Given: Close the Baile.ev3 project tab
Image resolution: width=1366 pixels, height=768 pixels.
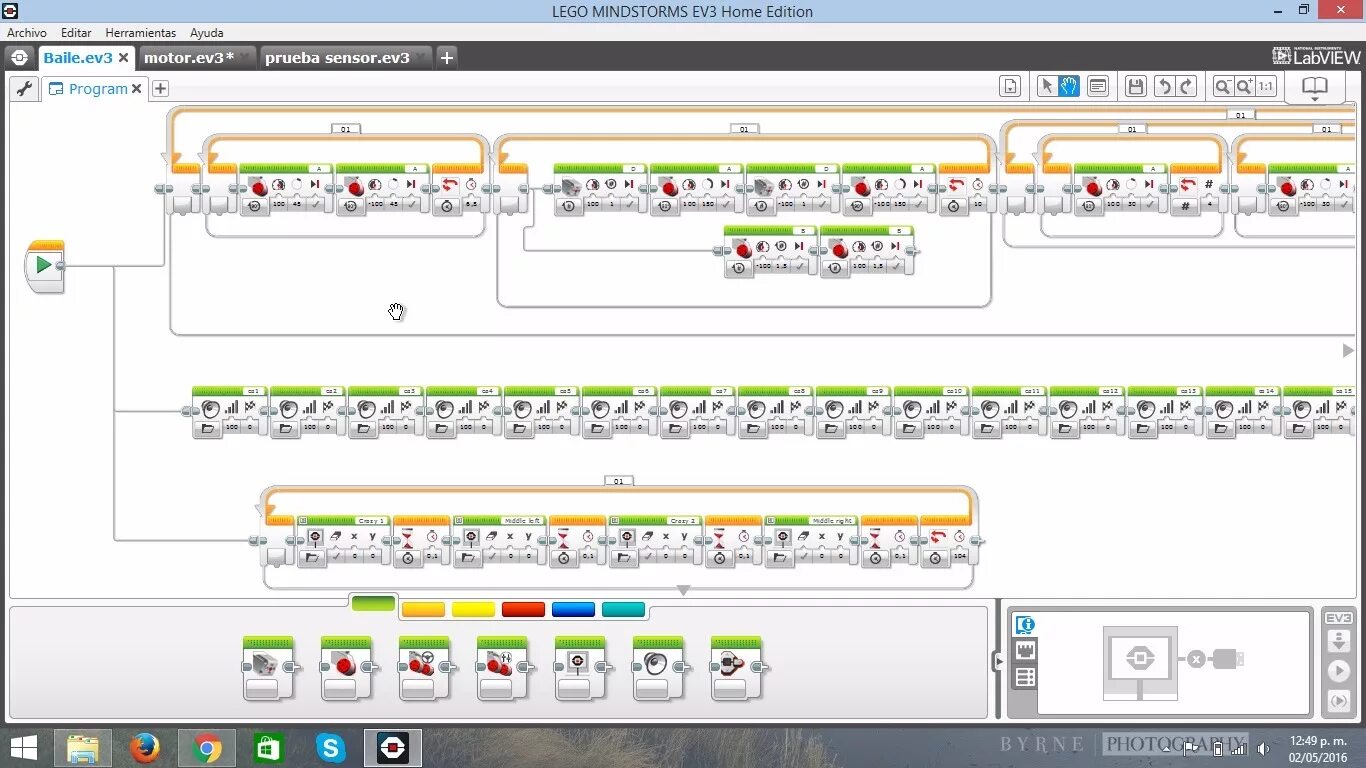Looking at the screenshot, I should [124, 58].
